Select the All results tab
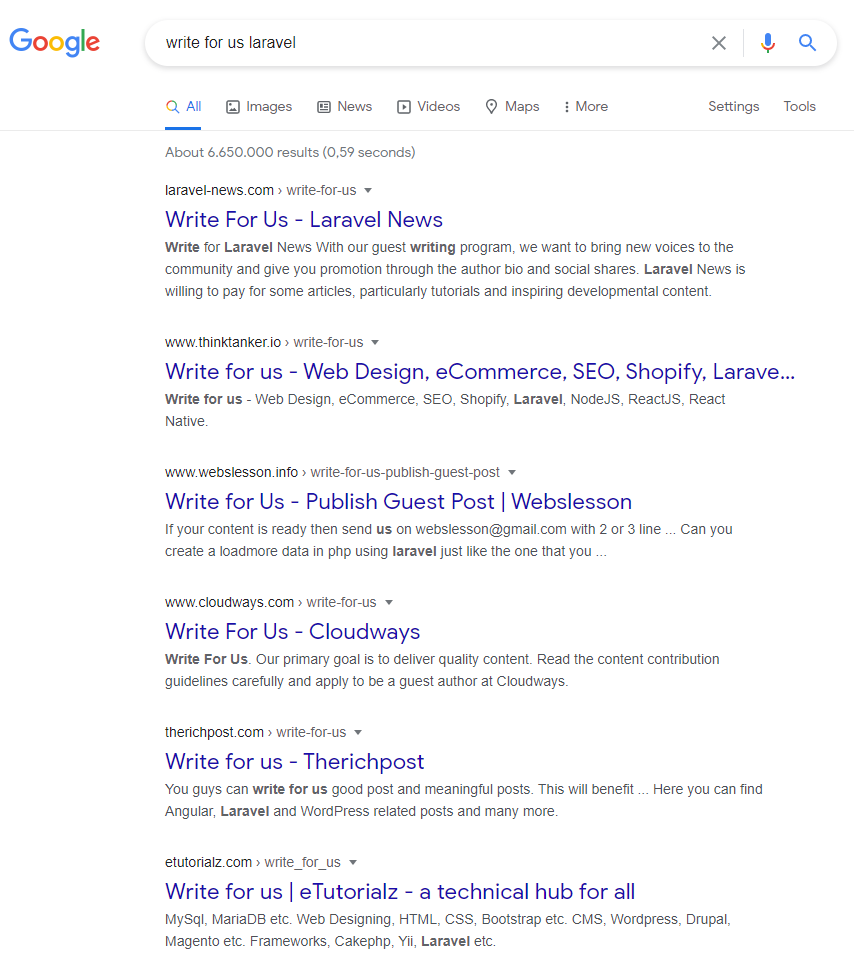 (183, 107)
